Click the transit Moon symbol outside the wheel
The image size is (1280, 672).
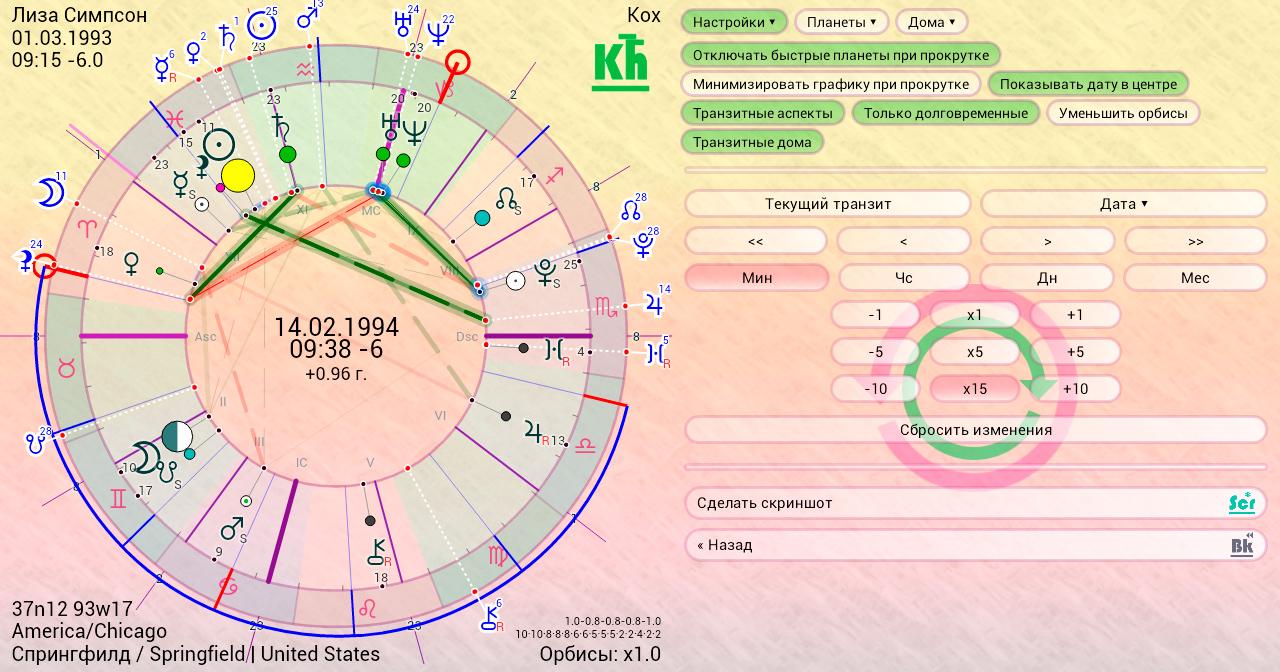(x=49, y=193)
